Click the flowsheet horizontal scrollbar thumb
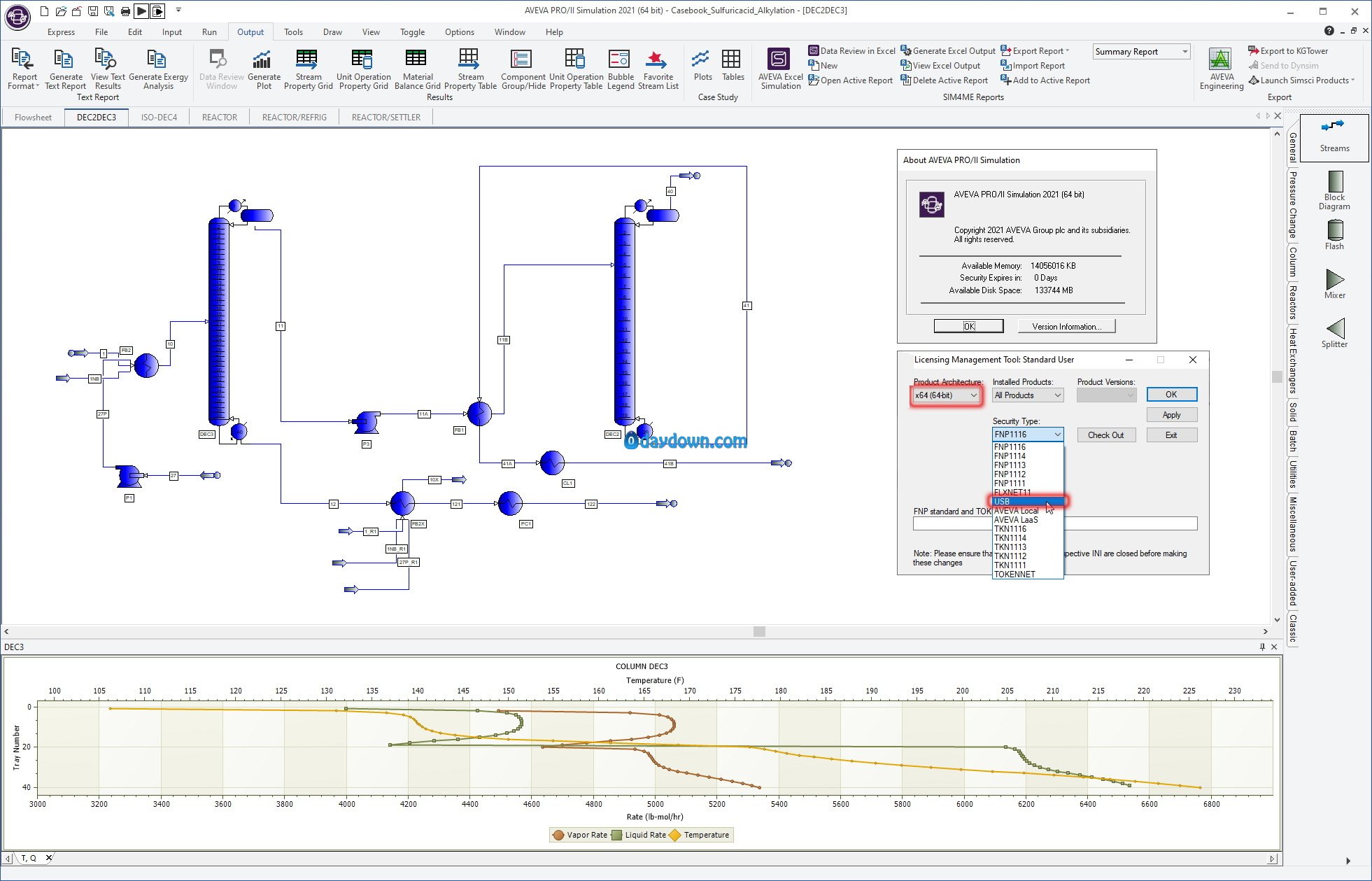Viewport: 1372px width, 881px height. click(x=759, y=631)
